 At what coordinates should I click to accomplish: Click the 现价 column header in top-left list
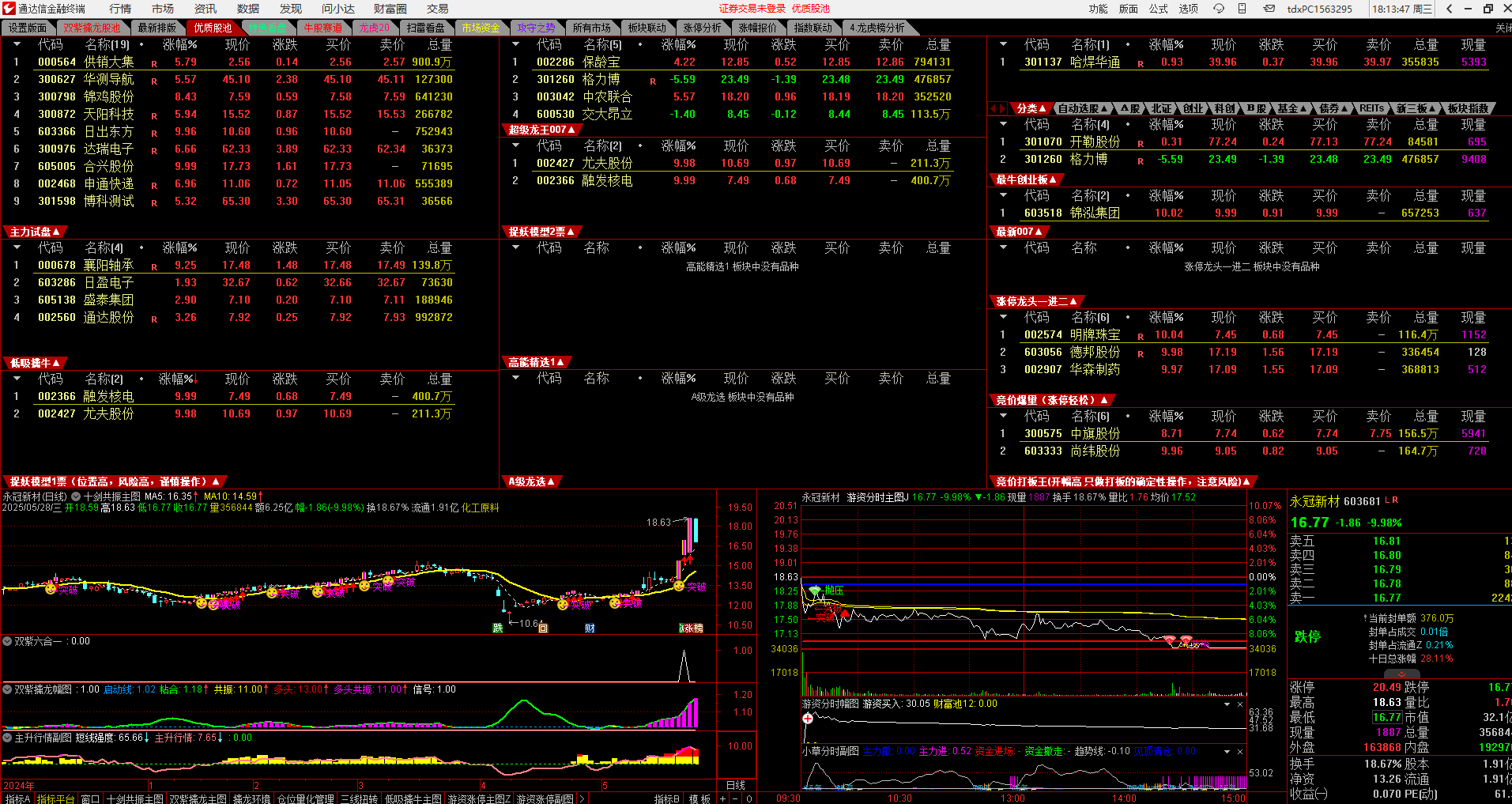pyautogui.click(x=237, y=45)
